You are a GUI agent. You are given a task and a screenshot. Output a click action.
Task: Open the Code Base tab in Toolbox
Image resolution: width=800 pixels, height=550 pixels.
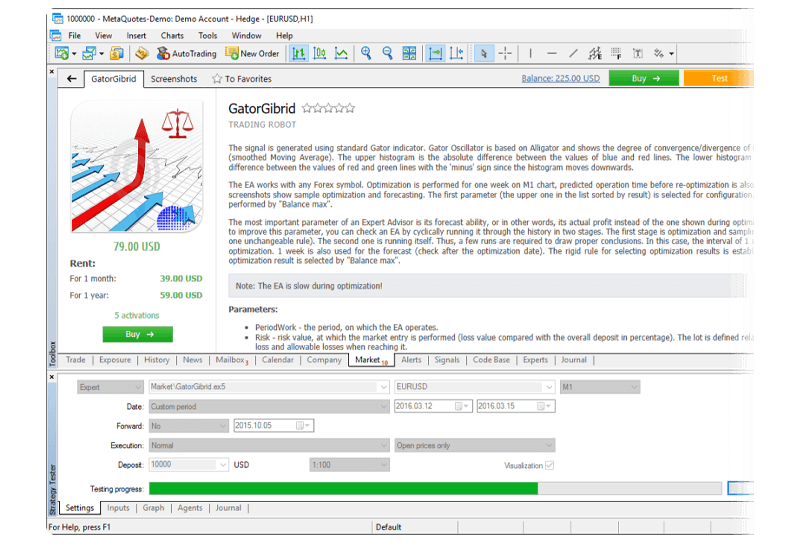pyautogui.click(x=491, y=360)
